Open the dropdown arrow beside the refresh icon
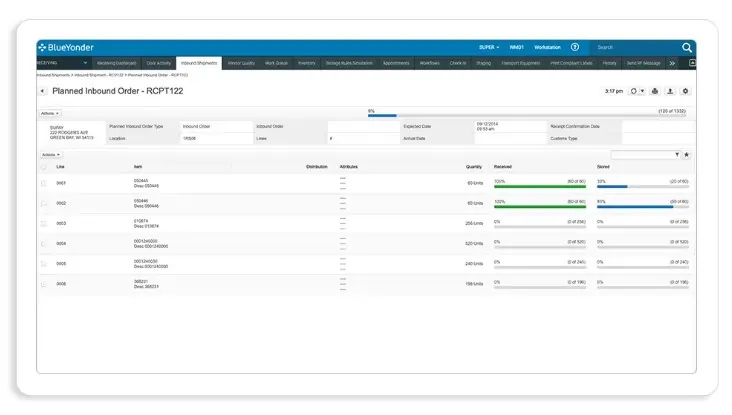 click(x=642, y=91)
